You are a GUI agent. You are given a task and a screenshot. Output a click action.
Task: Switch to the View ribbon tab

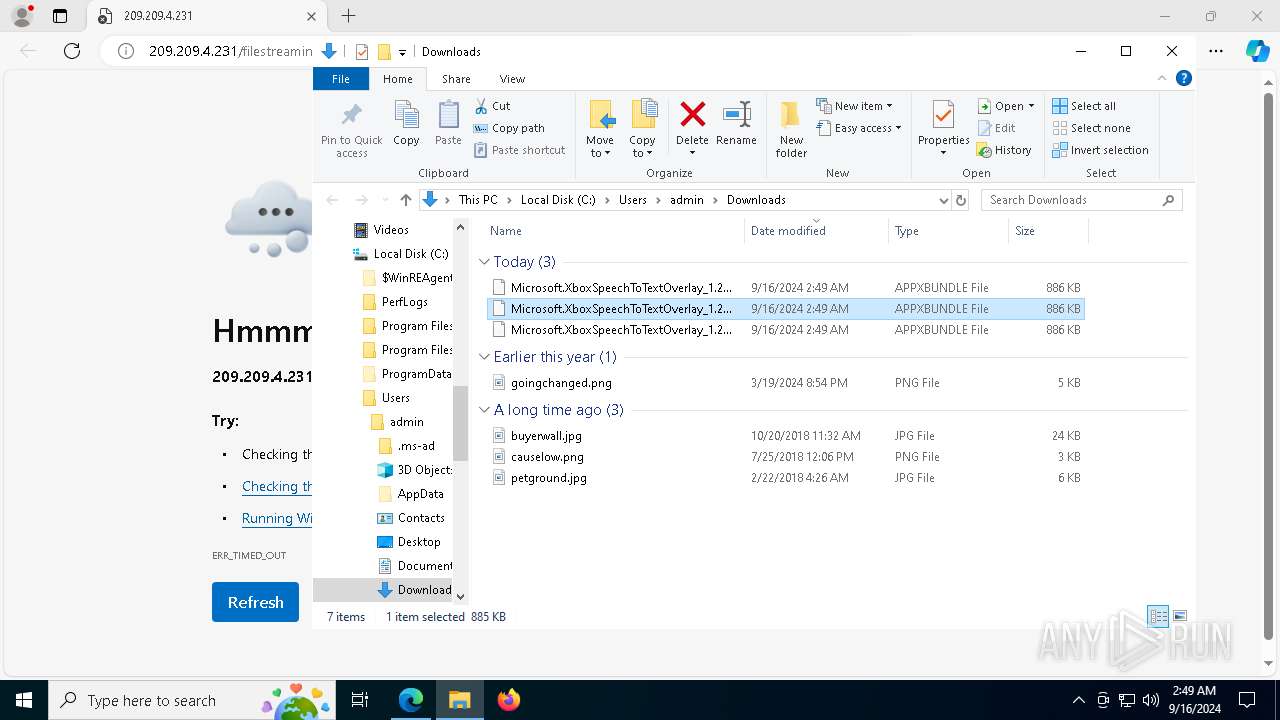click(x=512, y=79)
